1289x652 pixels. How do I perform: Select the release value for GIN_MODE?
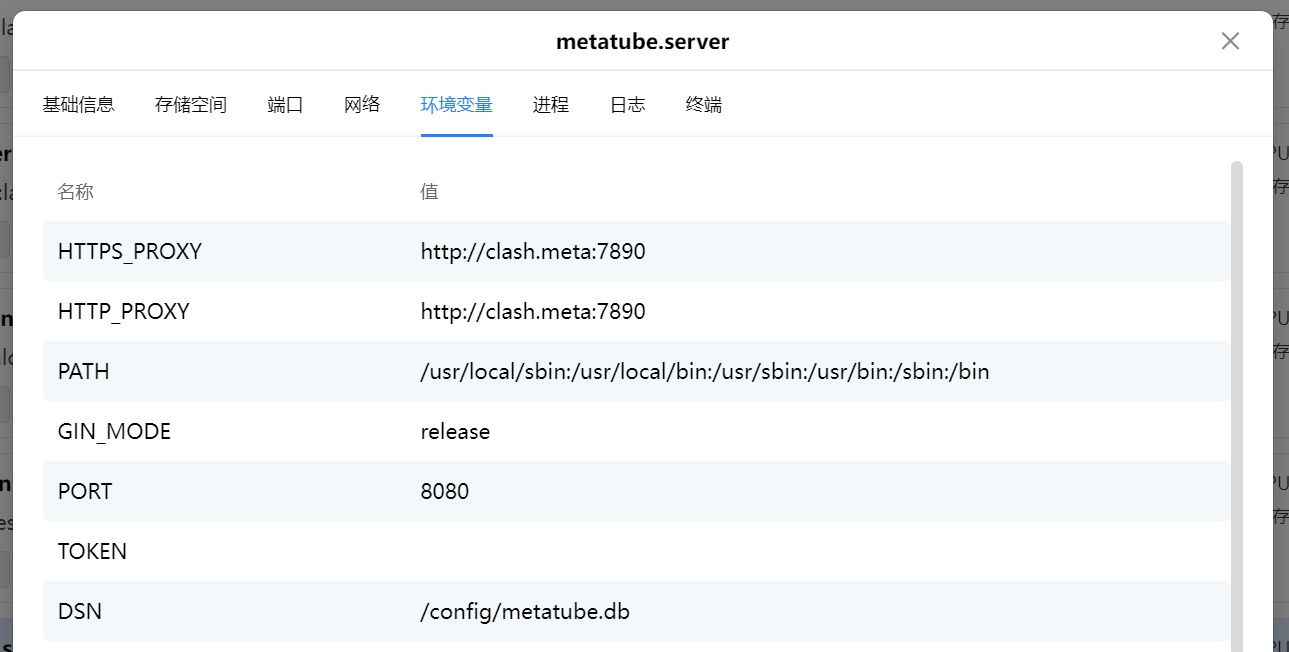[x=455, y=432]
